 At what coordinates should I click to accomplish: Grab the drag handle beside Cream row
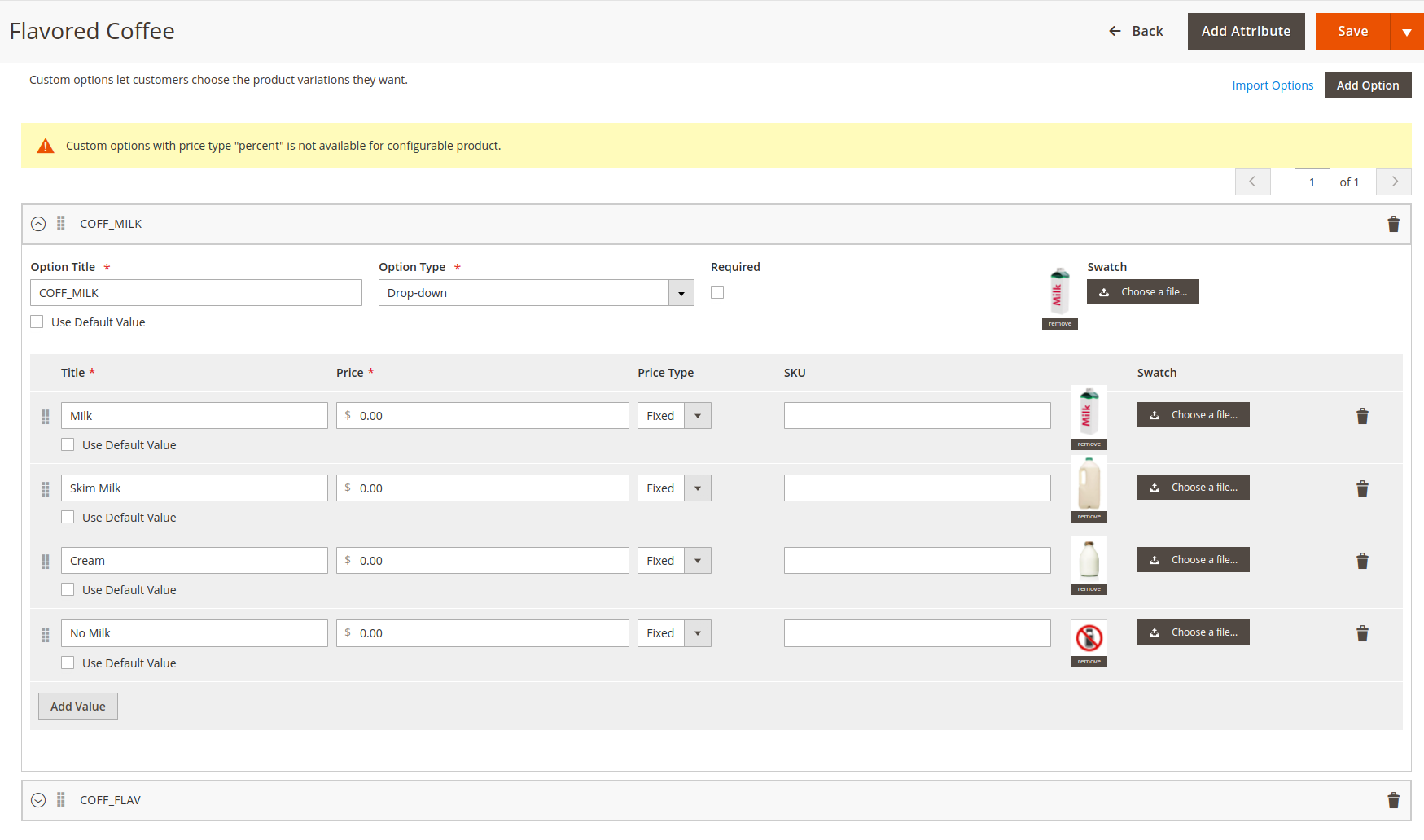(x=46, y=562)
